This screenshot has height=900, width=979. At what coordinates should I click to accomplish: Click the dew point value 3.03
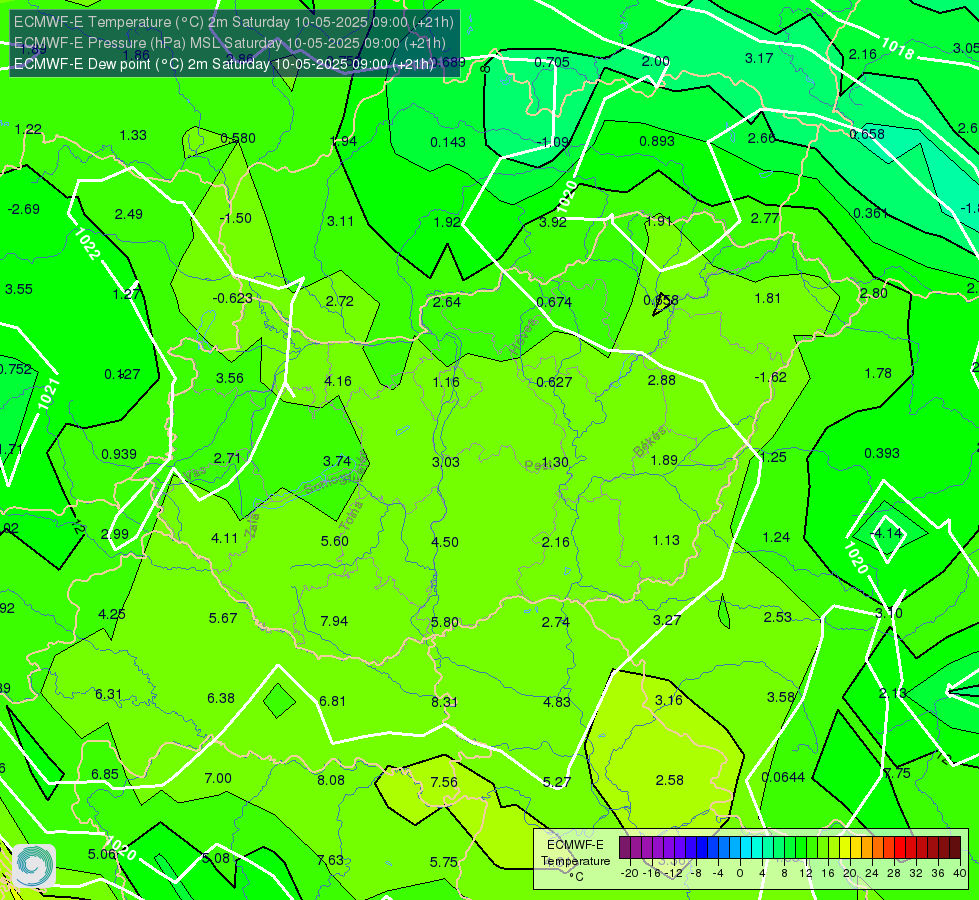click(446, 462)
